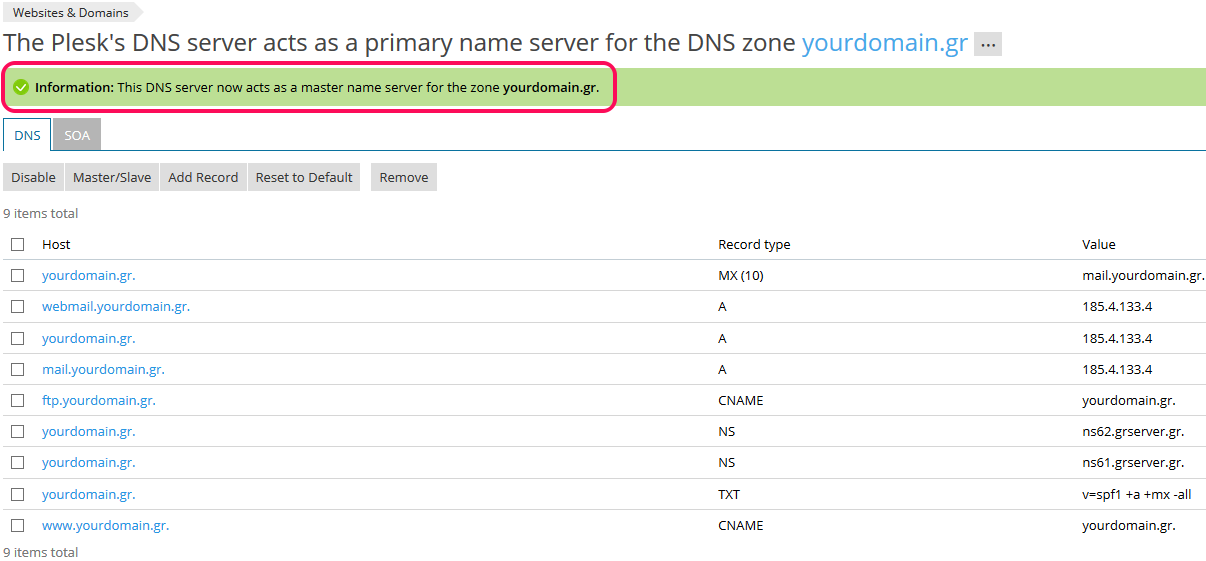The image size is (1206, 561).
Task: Check the MX (10) record checkbox
Action: point(18,275)
